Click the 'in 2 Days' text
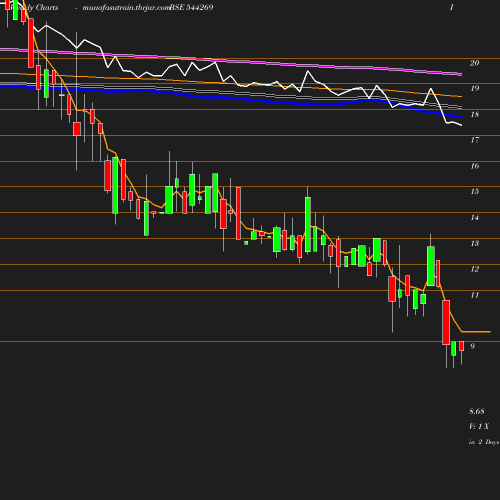The width and height of the screenshot is (500, 500). point(484,442)
